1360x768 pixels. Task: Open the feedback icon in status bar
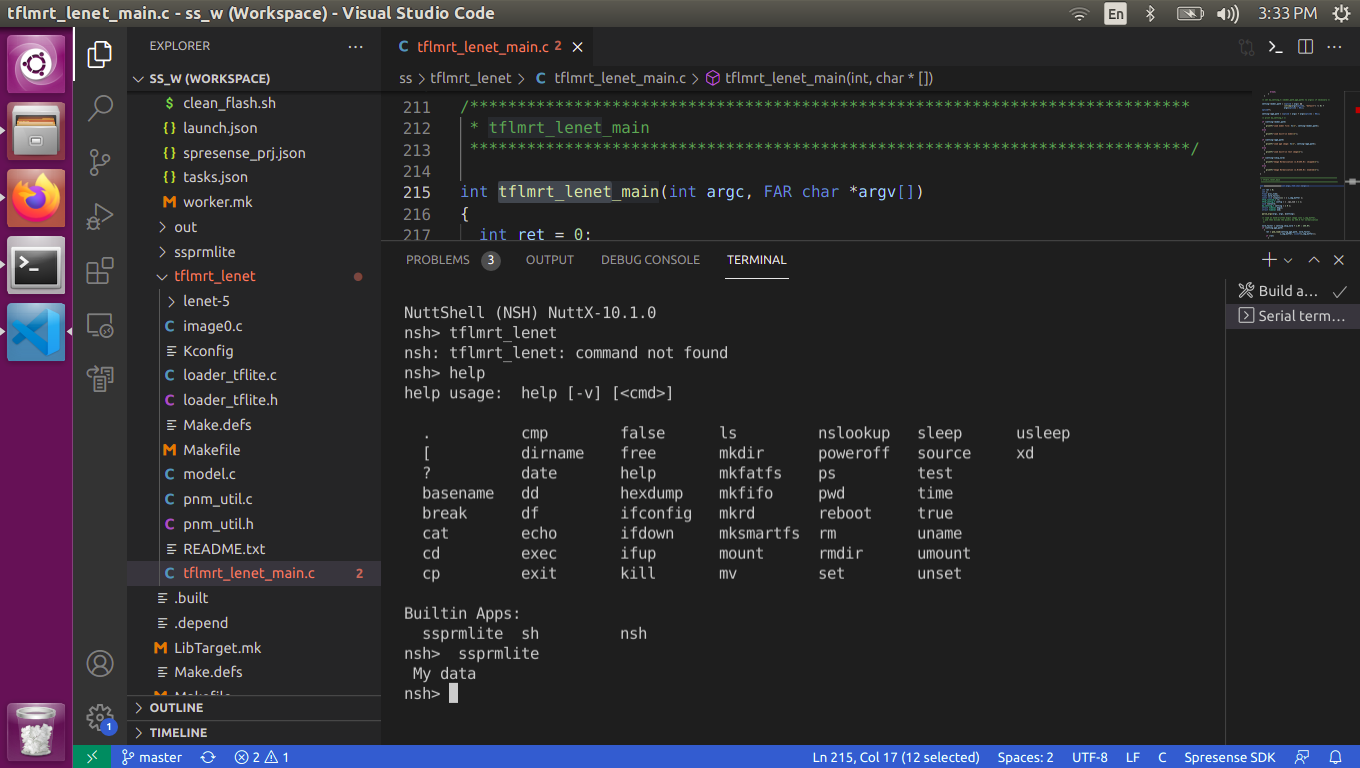[x=1302, y=757]
